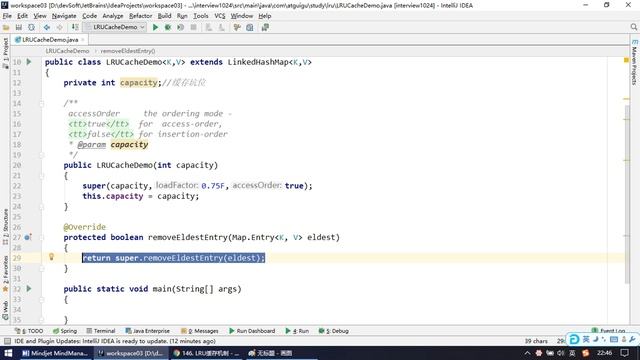Close the LRUCacheDemo.java tab
Screen dimensions: 640x360
pyautogui.click(x=83, y=40)
